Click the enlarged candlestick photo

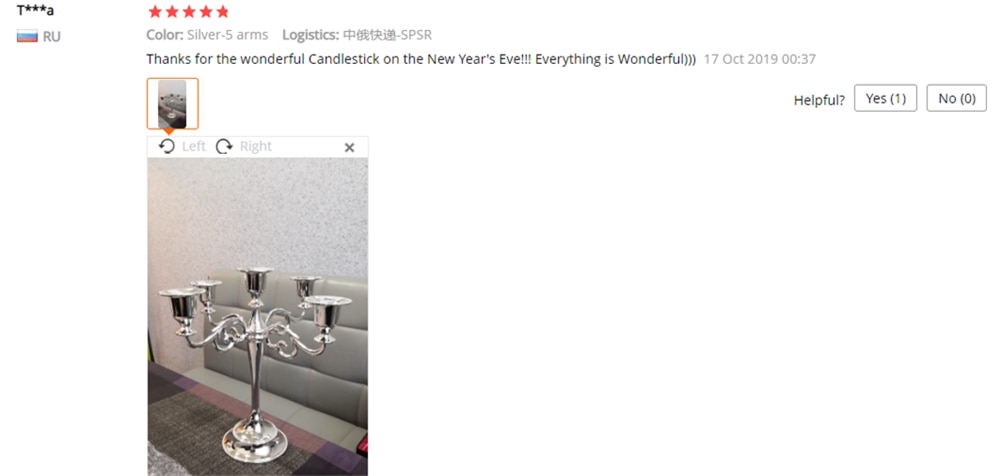click(x=258, y=316)
